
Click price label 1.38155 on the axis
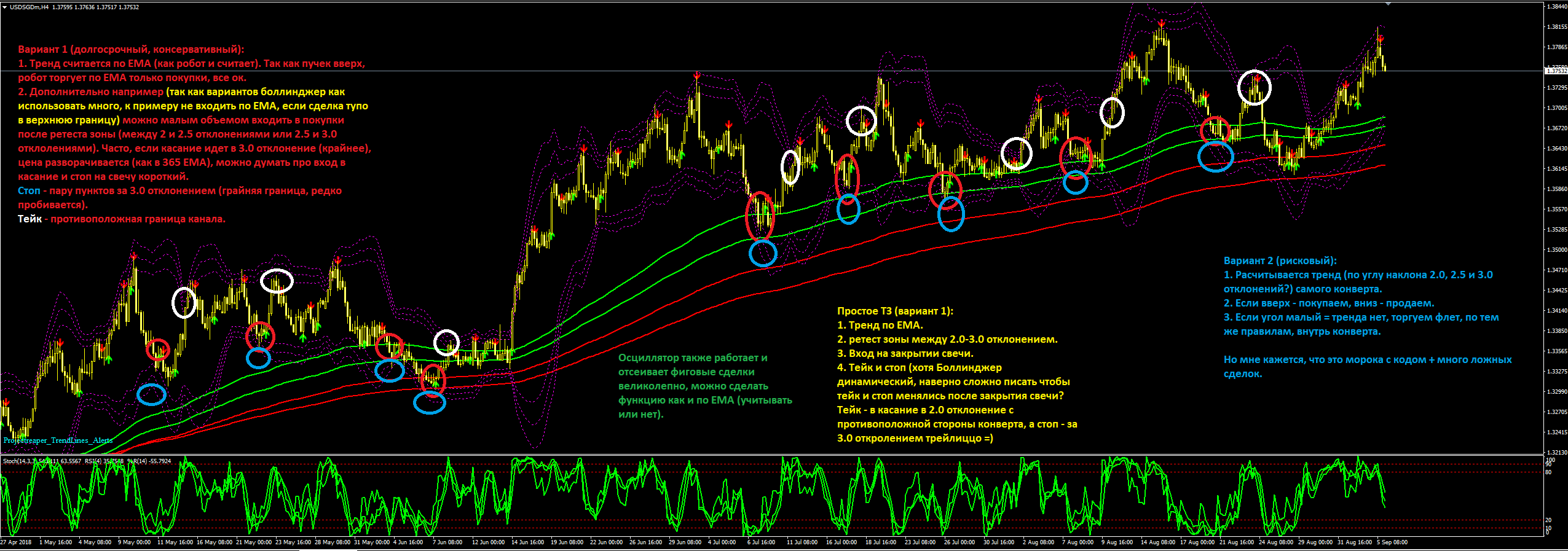click(x=1557, y=27)
